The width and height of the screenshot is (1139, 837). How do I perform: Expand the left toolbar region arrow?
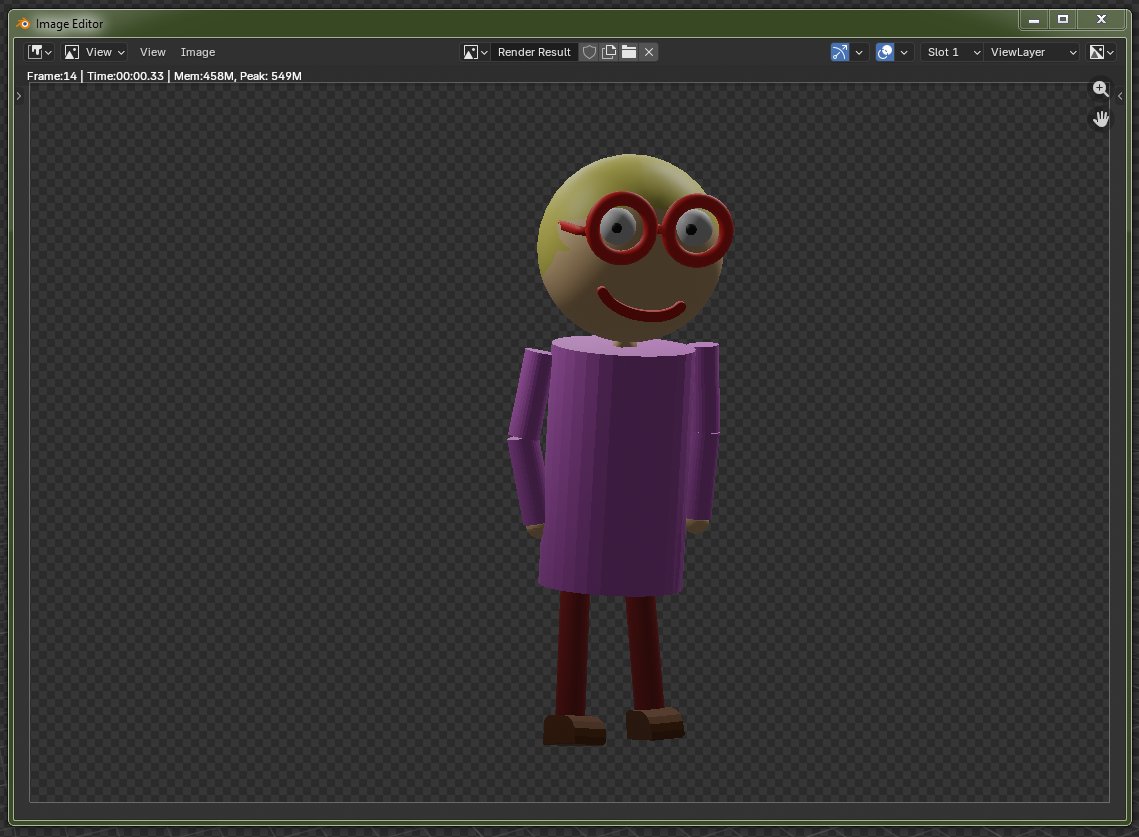pos(19,96)
